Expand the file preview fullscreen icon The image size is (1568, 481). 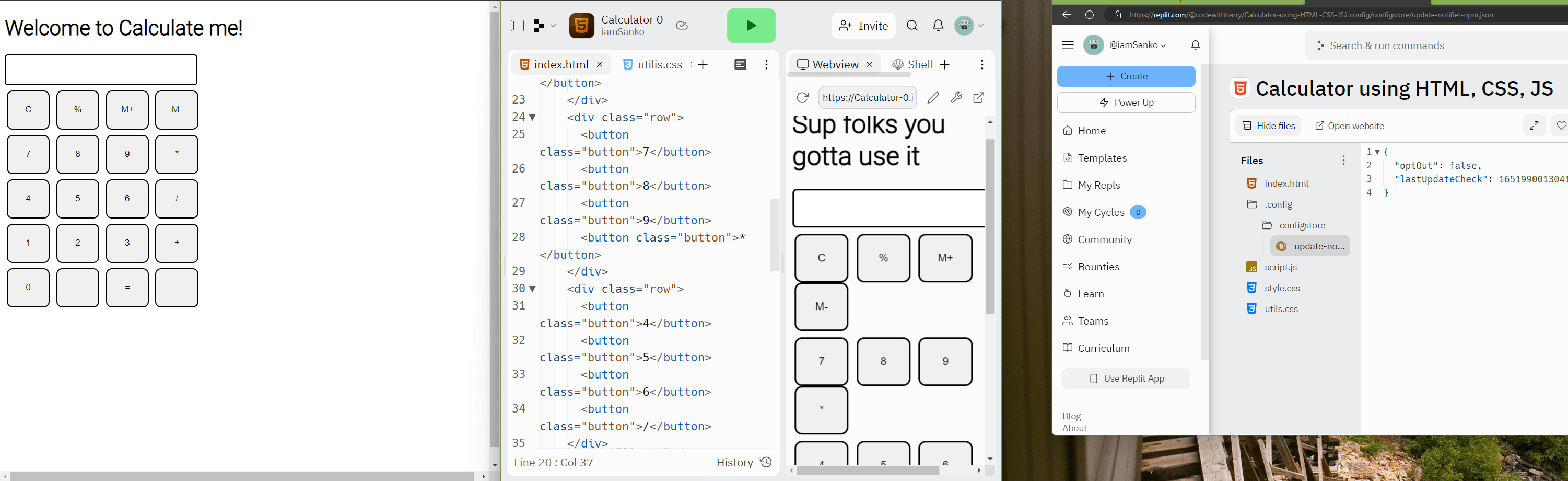click(x=1534, y=125)
